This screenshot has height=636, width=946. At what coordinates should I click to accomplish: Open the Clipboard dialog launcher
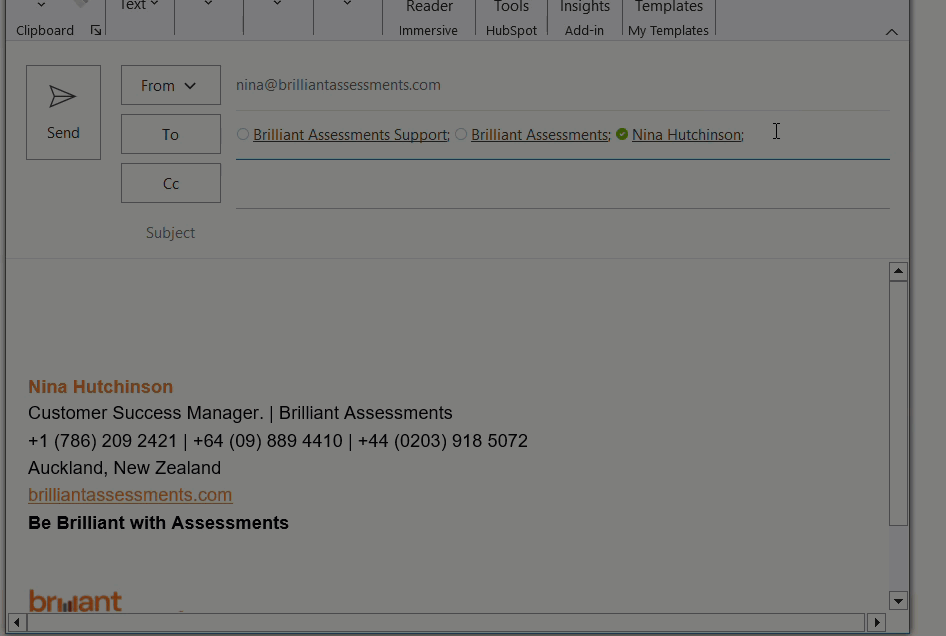(x=96, y=31)
